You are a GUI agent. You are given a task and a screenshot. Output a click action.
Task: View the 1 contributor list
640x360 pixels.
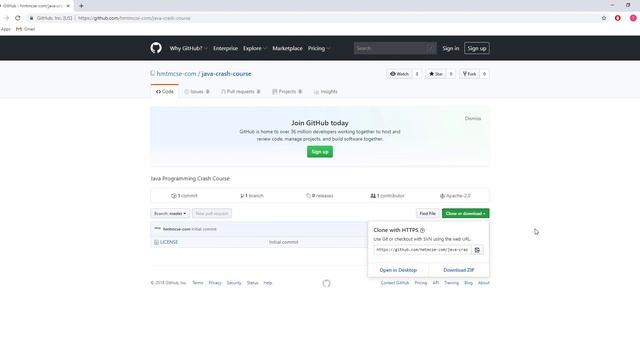(x=387, y=196)
